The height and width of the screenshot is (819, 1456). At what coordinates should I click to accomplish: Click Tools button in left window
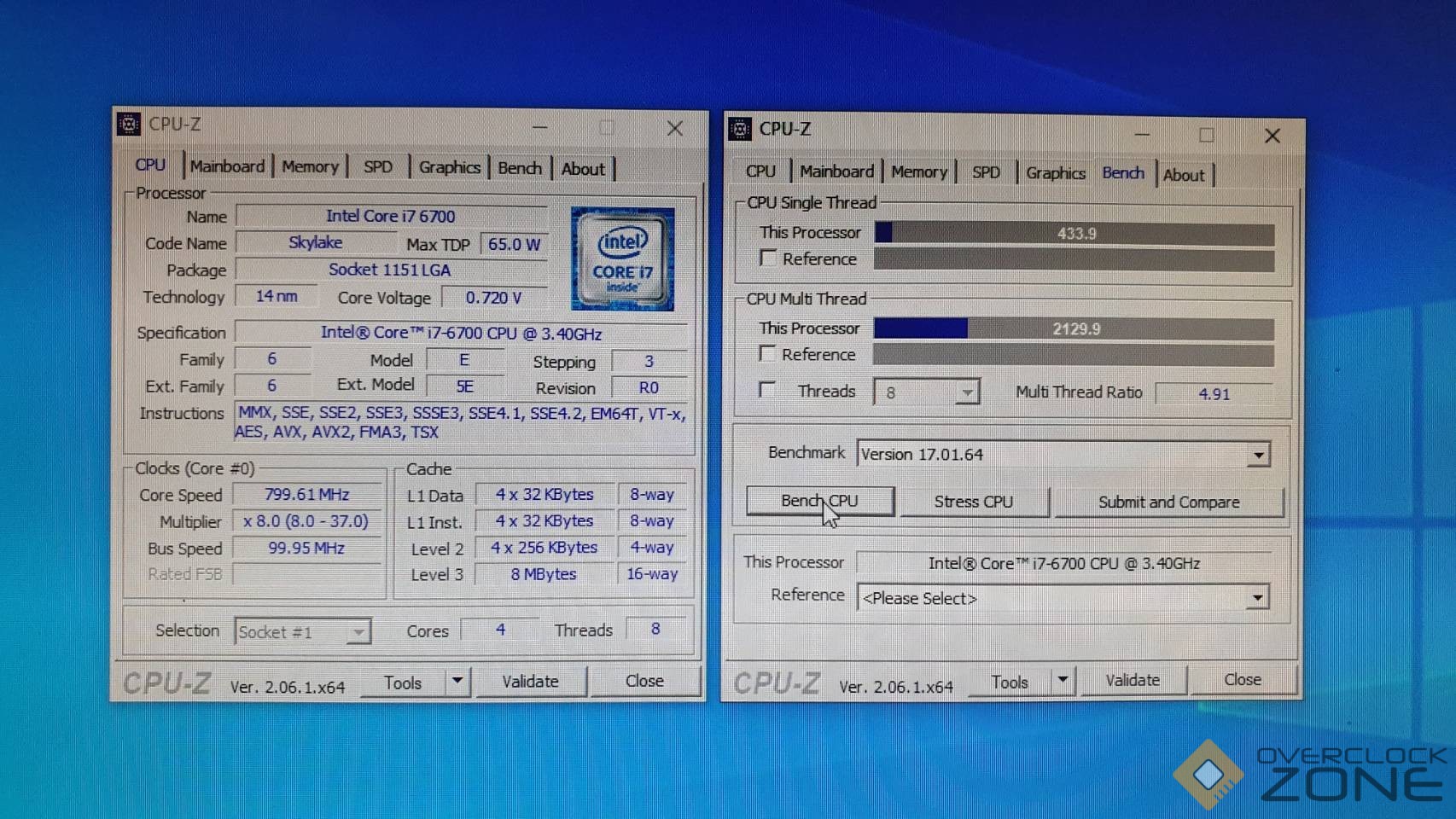[x=403, y=682]
